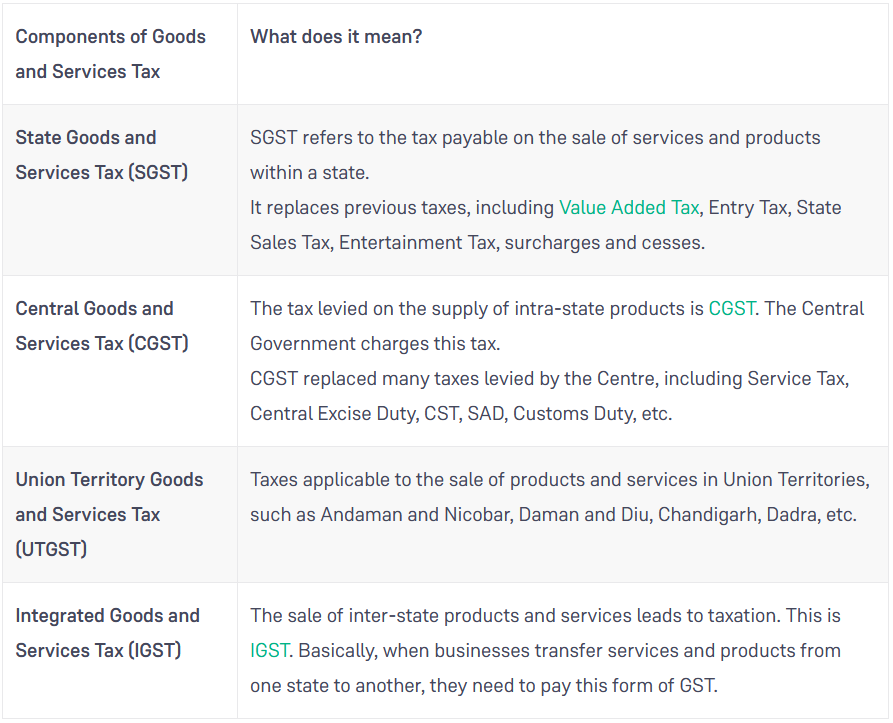Click the '(UTGST)' abbreviation text
The height and width of the screenshot is (723, 893).
(x=51, y=549)
